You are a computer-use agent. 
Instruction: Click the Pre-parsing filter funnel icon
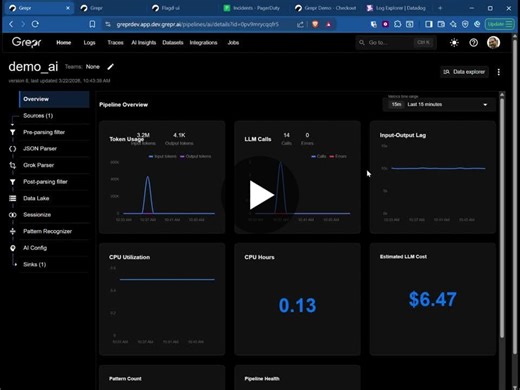pos(12,132)
